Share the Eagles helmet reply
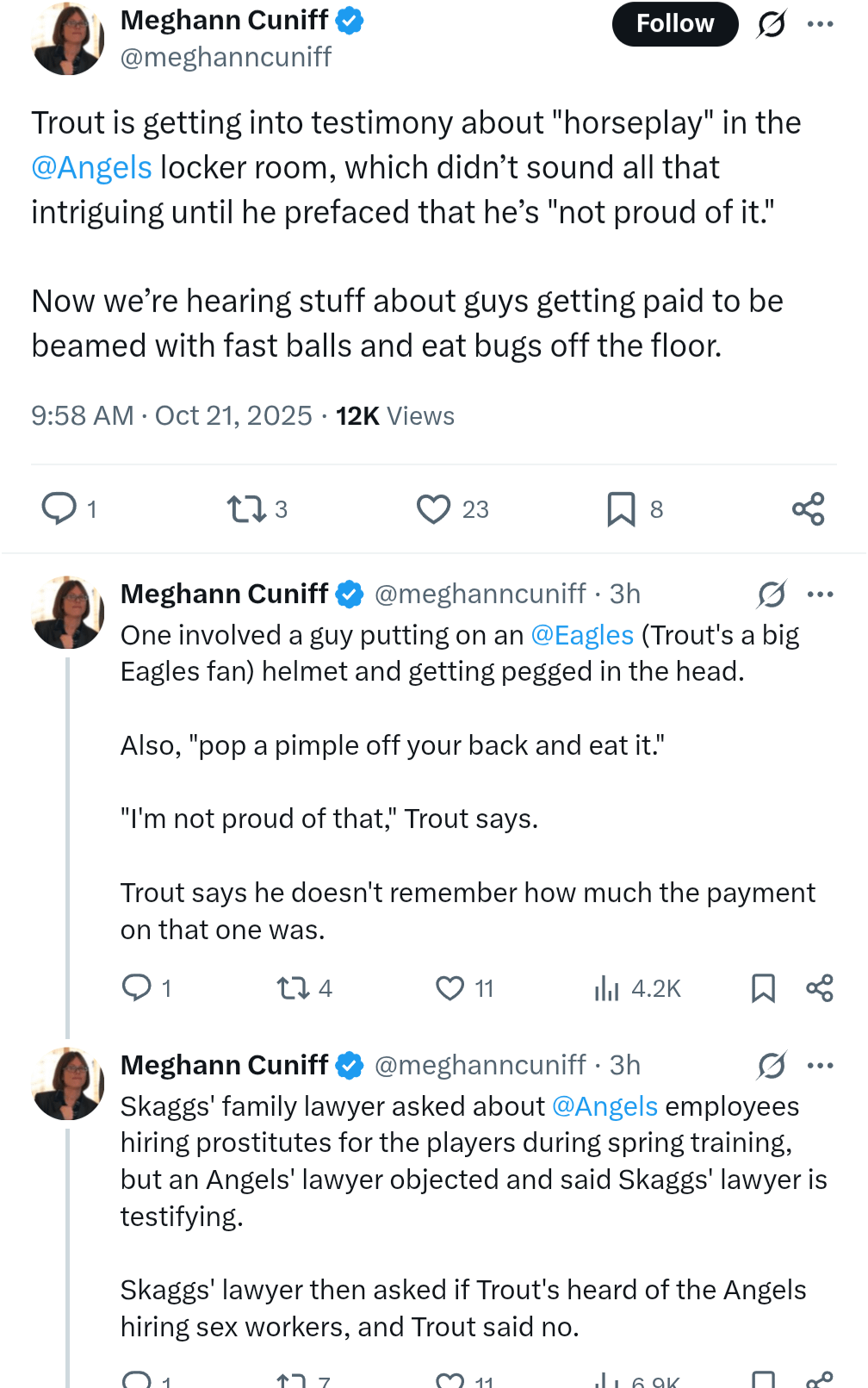The height and width of the screenshot is (1388, 868). pyautogui.click(x=819, y=987)
